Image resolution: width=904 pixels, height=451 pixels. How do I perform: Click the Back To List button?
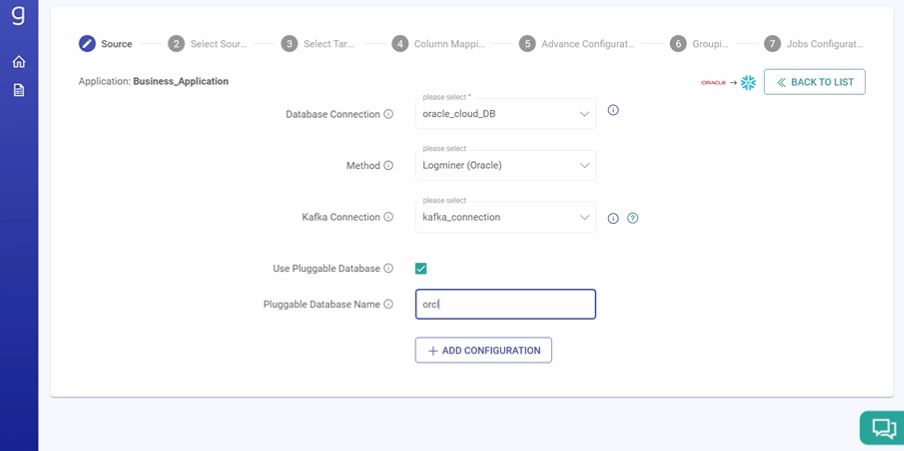click(814, 82)
